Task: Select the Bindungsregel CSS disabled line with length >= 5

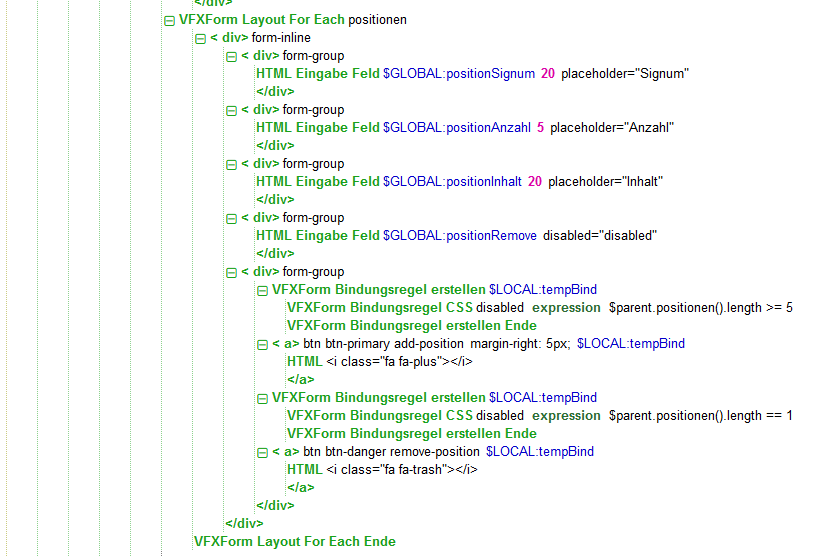Action: coord(539,308)
